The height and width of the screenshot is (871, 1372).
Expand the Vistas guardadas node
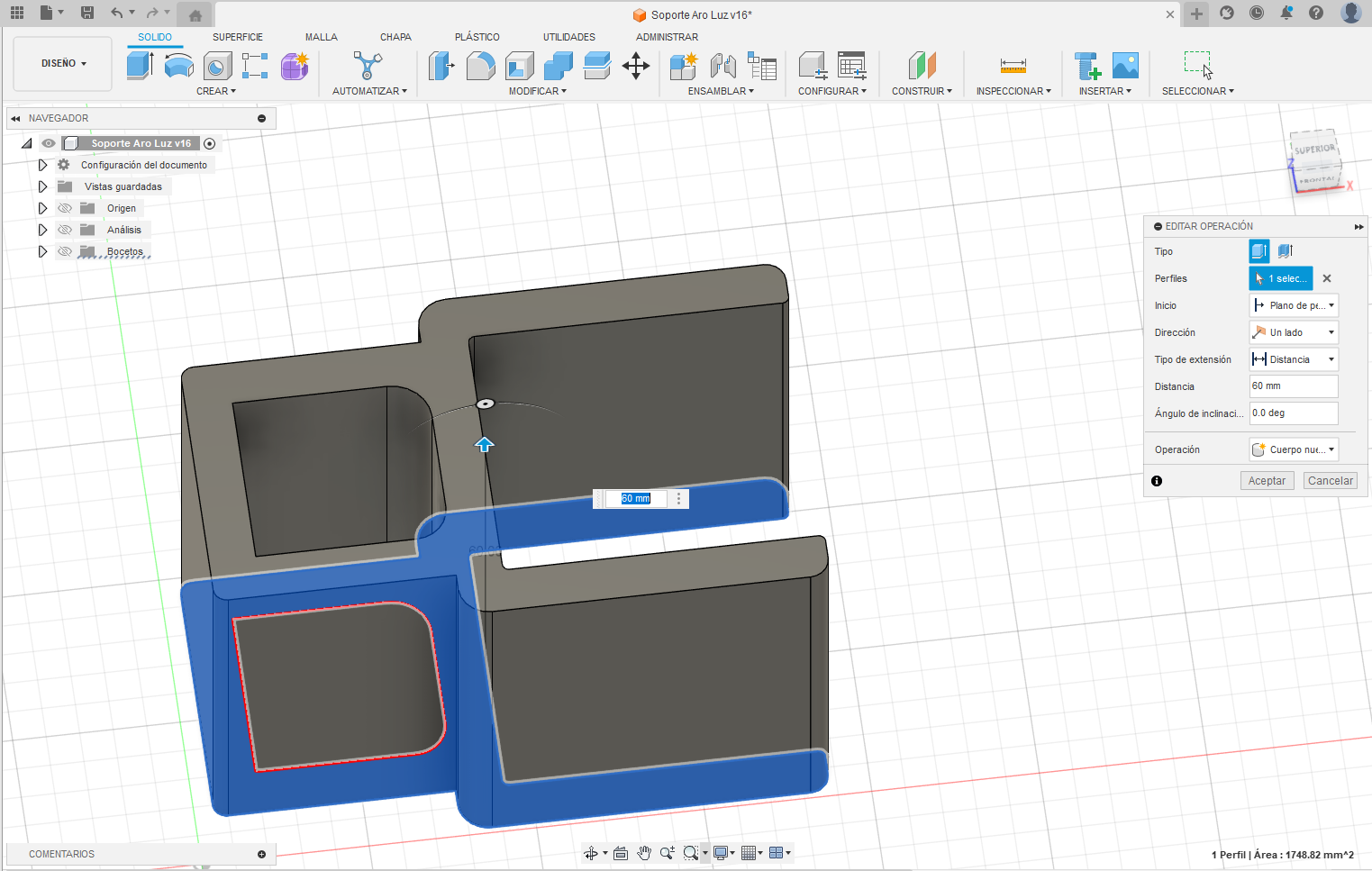[x=42, y=186]
